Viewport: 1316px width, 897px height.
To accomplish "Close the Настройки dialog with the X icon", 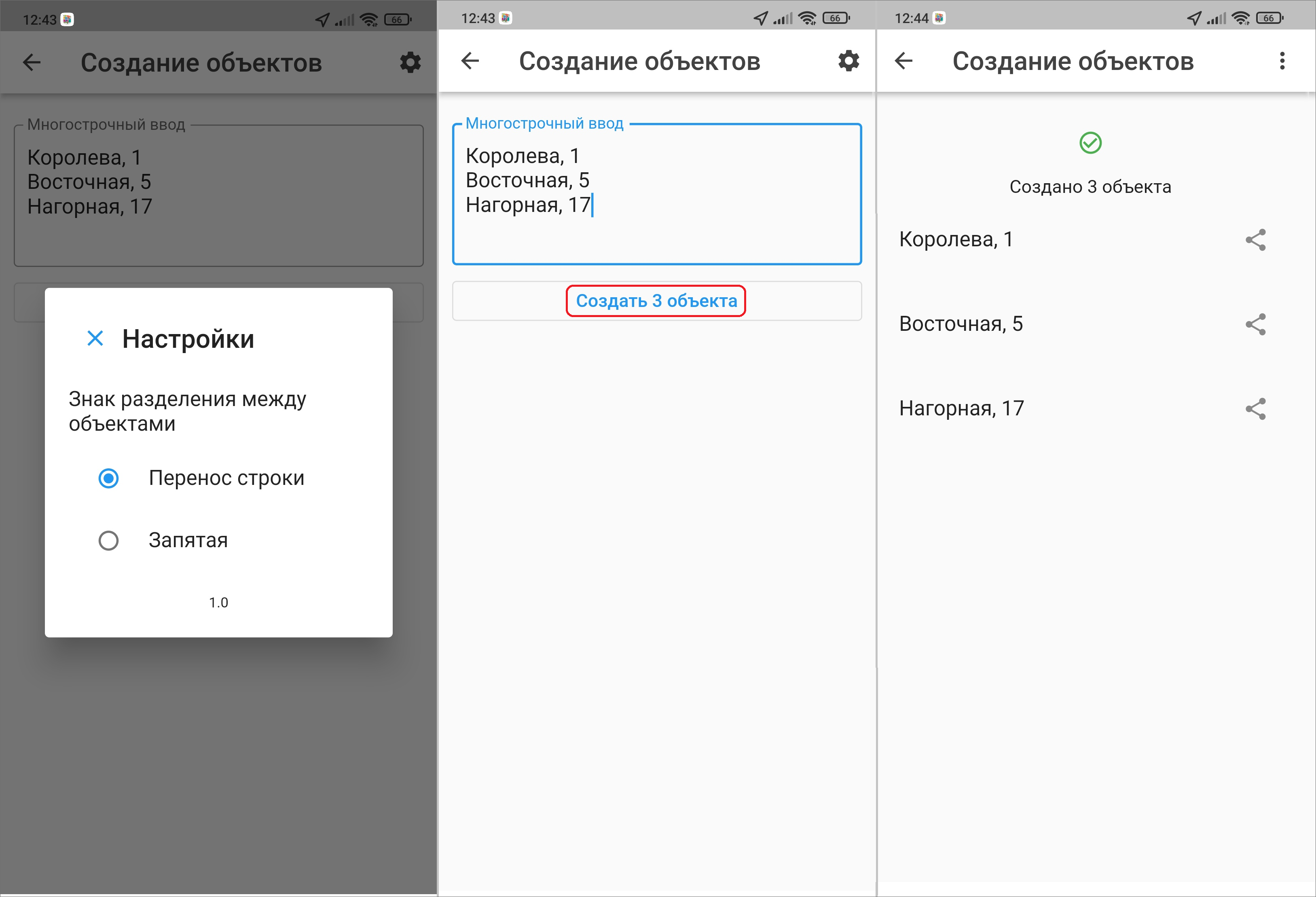I will (x=95, y=338).
